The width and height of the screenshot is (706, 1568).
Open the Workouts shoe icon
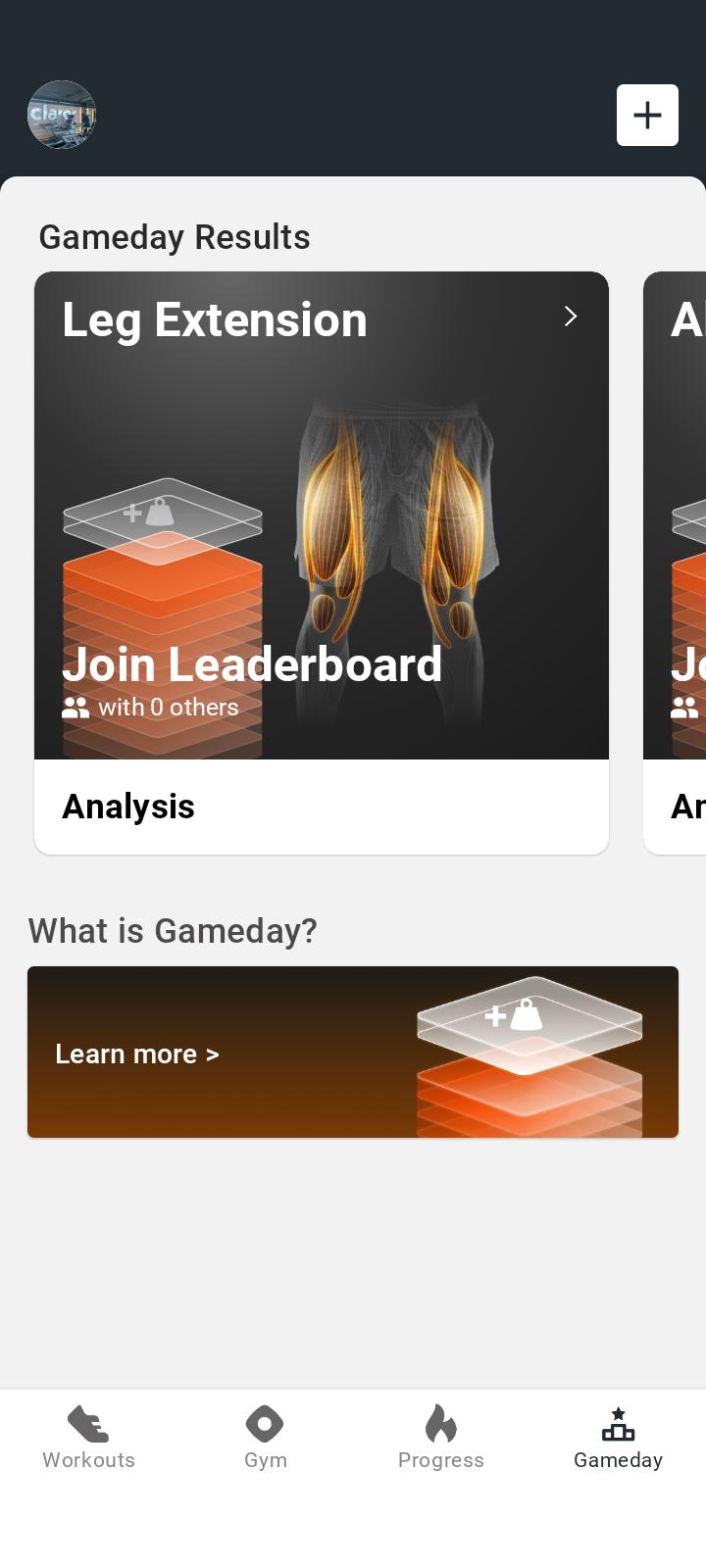[x=88, y=1424]
